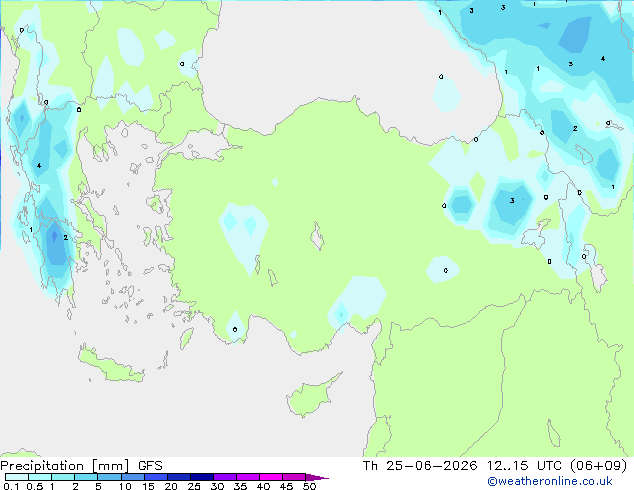Click the 40–45 mm magenta legend swatch

(x=271, y=477)
